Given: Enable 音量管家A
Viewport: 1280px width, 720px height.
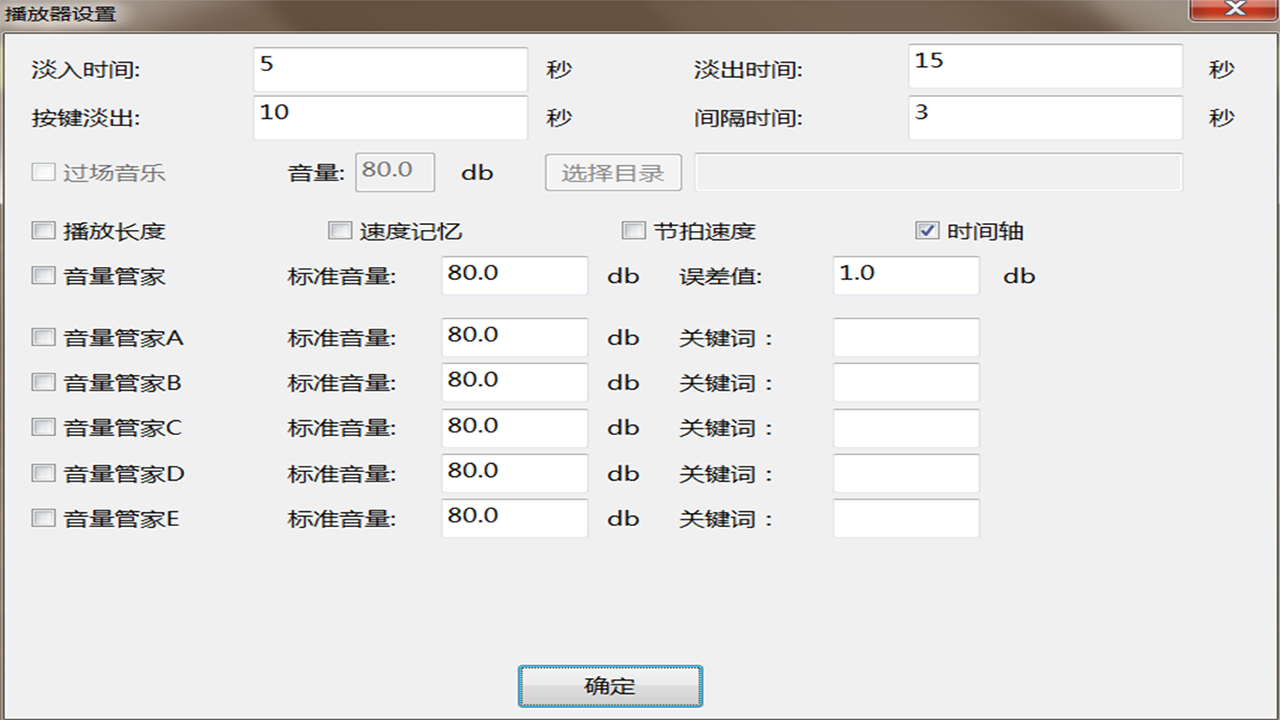Looking at the screenshot, I should pyautogui.click(x=43, y=337).
